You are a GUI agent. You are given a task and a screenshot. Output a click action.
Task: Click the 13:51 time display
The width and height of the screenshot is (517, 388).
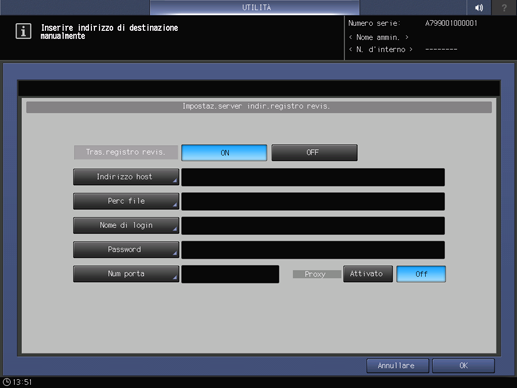[x=22, y=382]
